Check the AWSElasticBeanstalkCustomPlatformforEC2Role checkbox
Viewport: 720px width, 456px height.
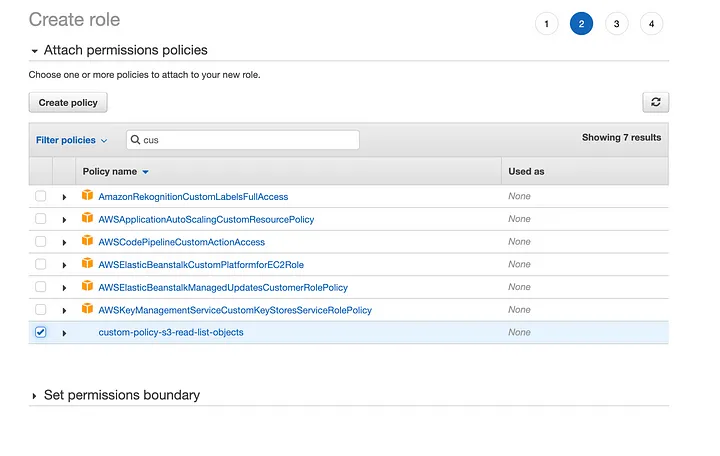[x=40, y=264]
